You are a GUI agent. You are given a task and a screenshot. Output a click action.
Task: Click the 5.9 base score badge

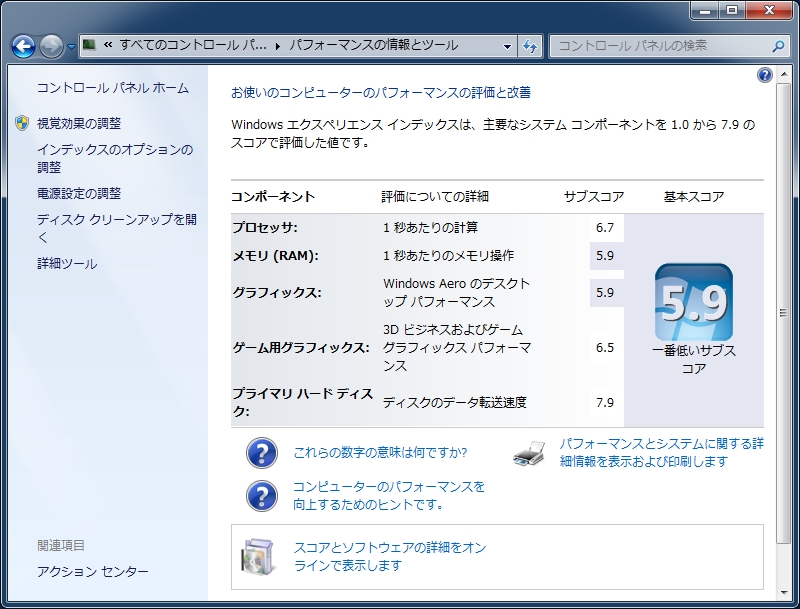[694, 302]
